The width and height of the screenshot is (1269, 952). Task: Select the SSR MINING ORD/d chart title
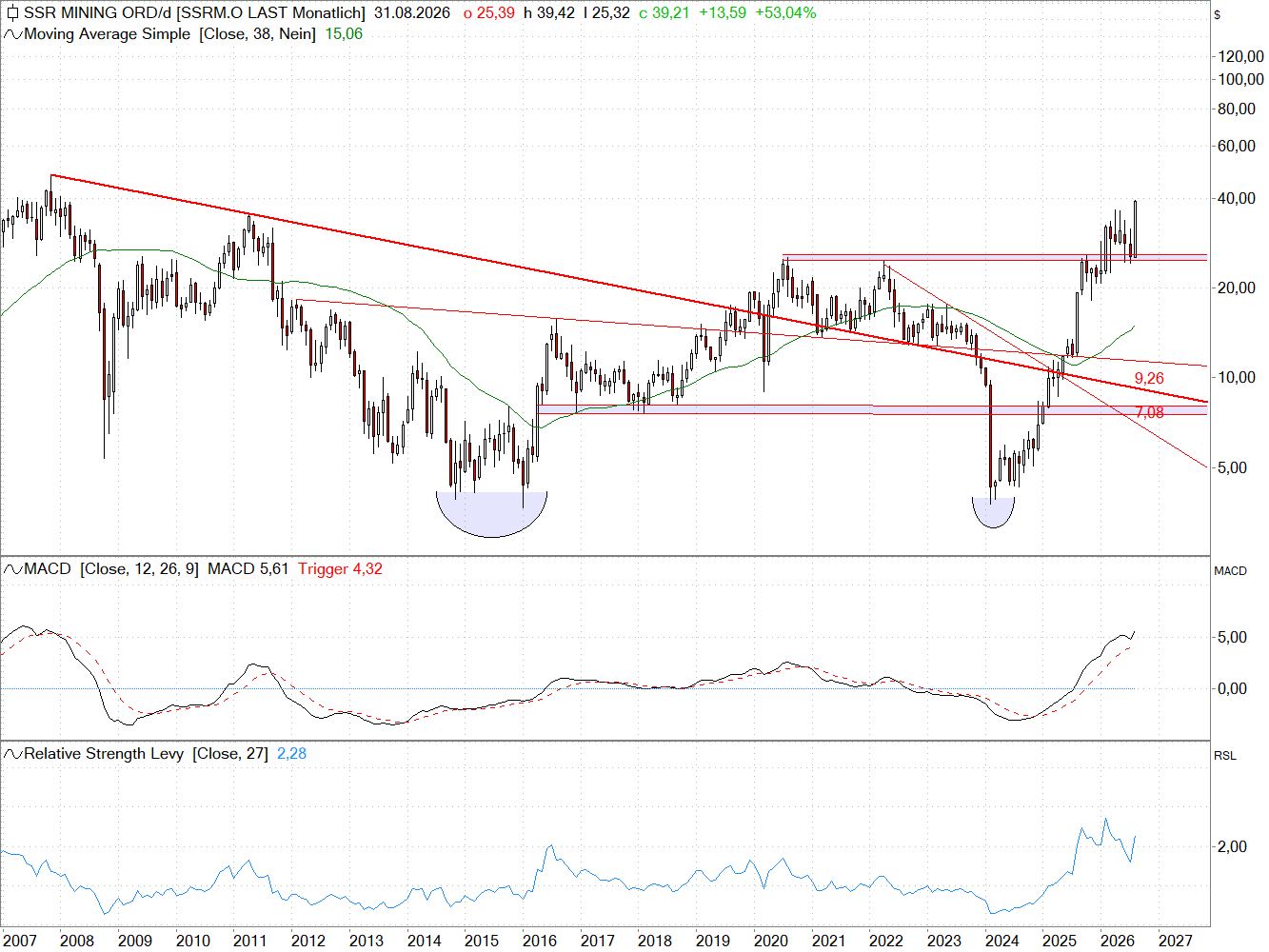click(194, 13)
